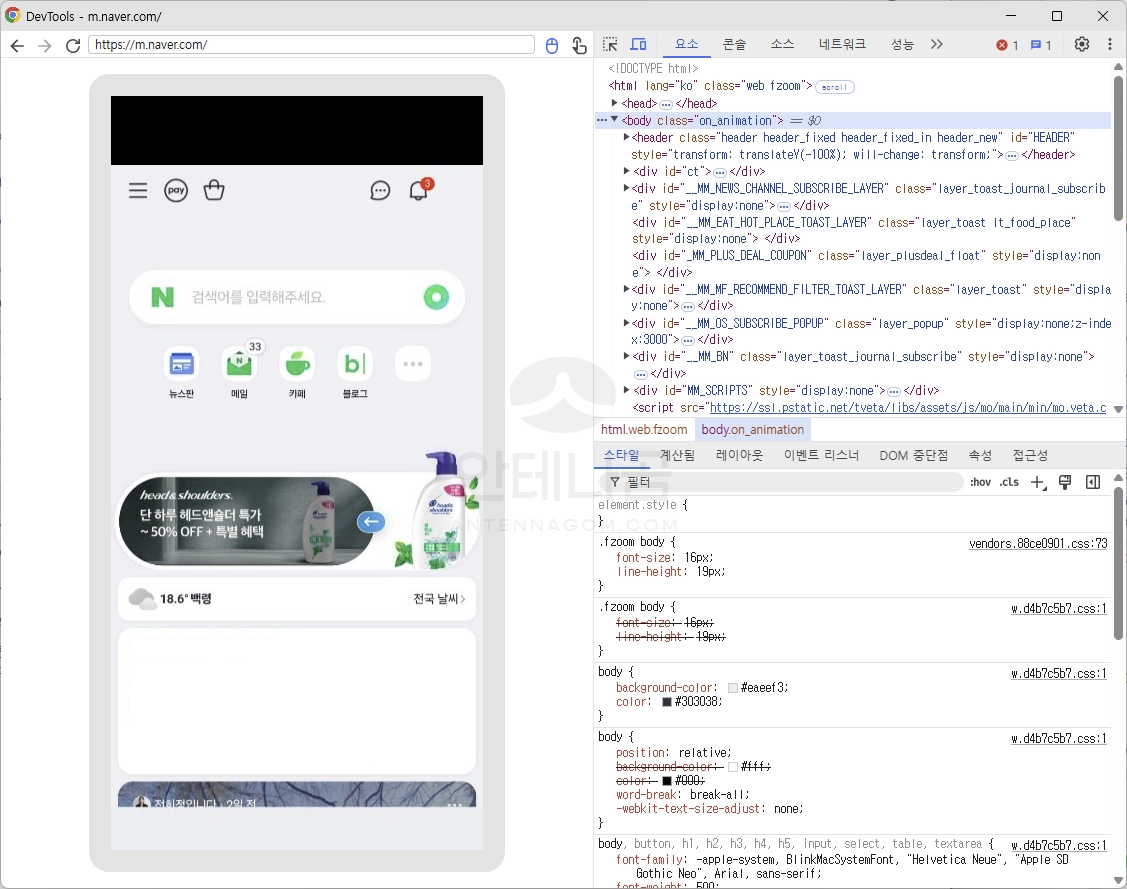Expand the header HEADER node
The height and width of the screenshot is (889, 1127).
(x=626, y=137)
